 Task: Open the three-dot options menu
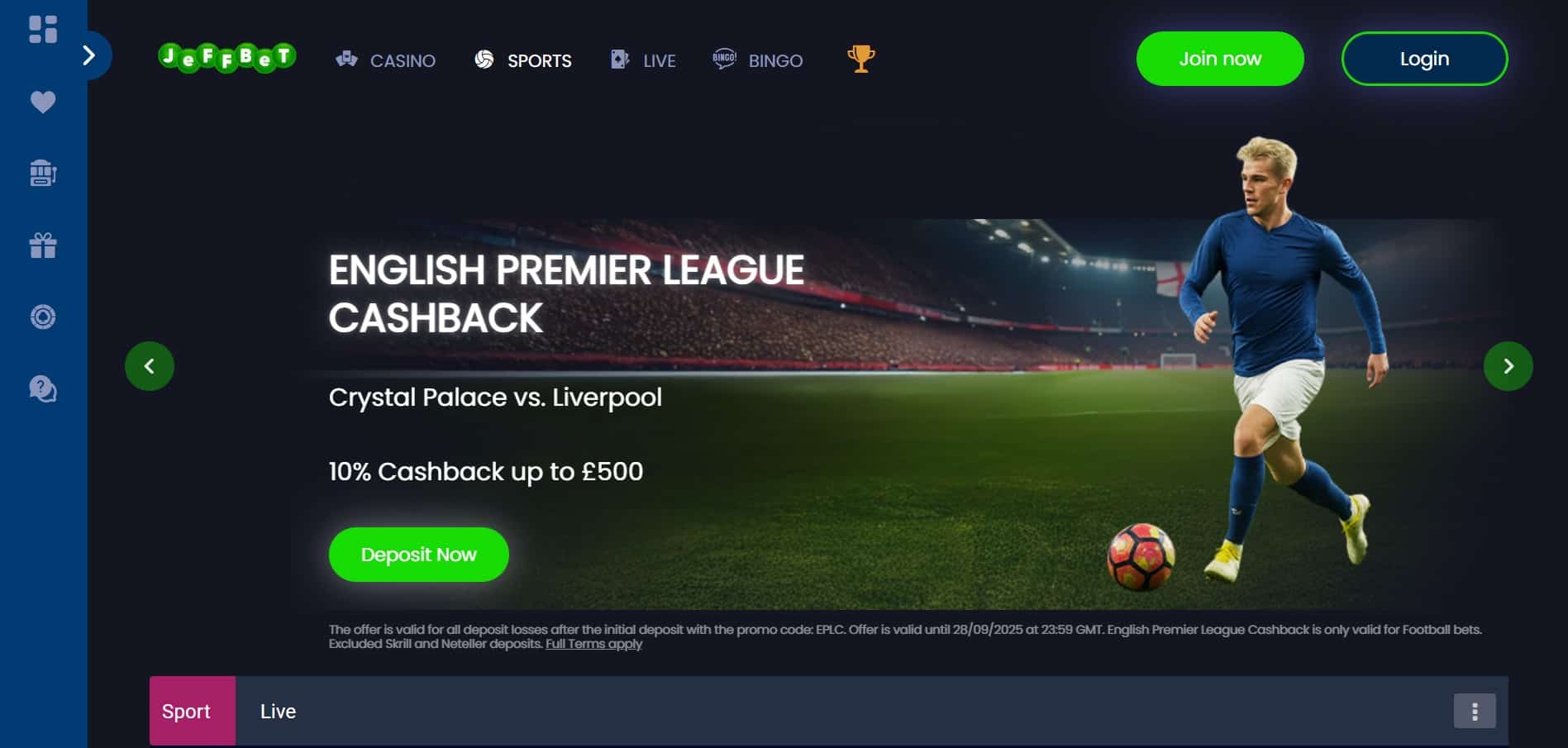pos(1475,711)
